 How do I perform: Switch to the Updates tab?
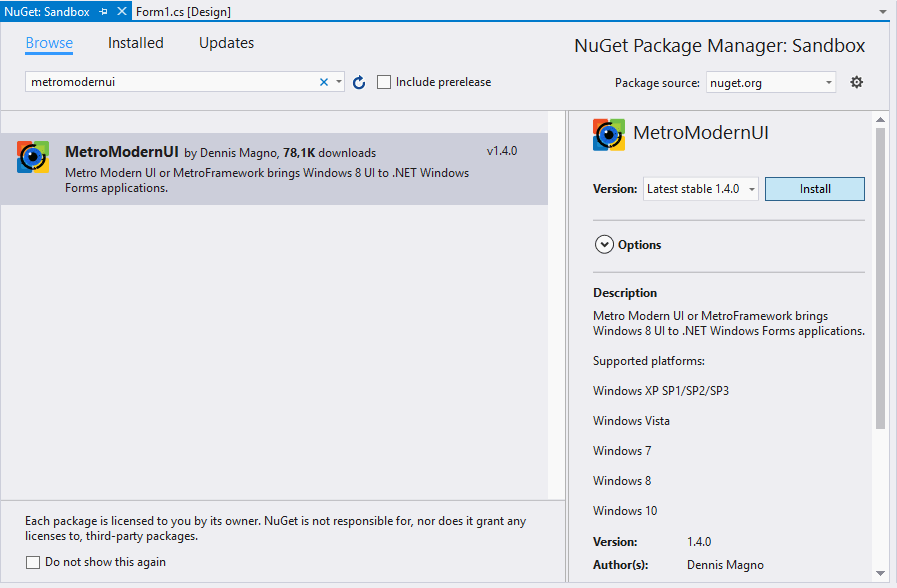click(226, 43)
